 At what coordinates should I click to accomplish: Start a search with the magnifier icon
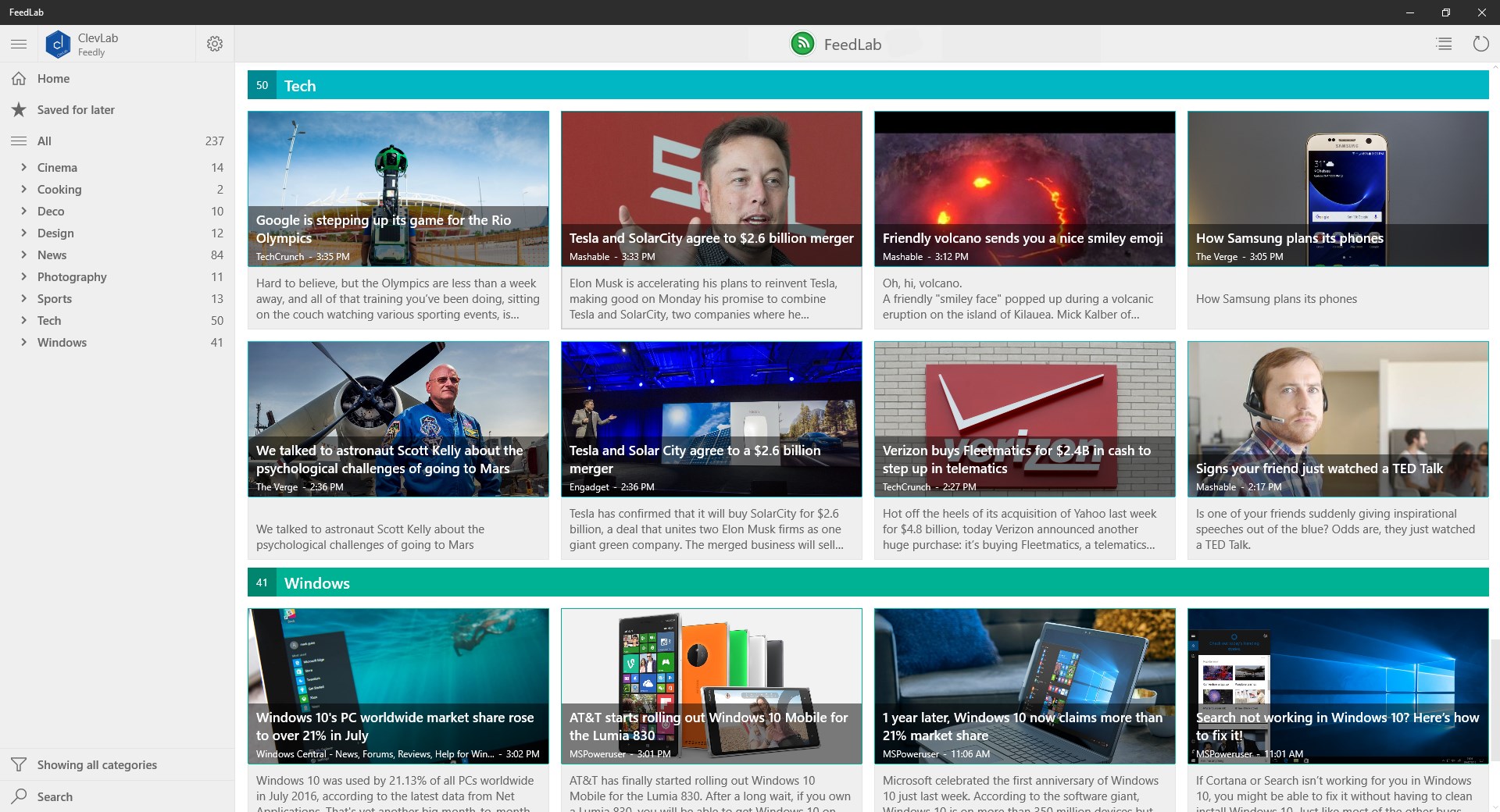[19, 796]
